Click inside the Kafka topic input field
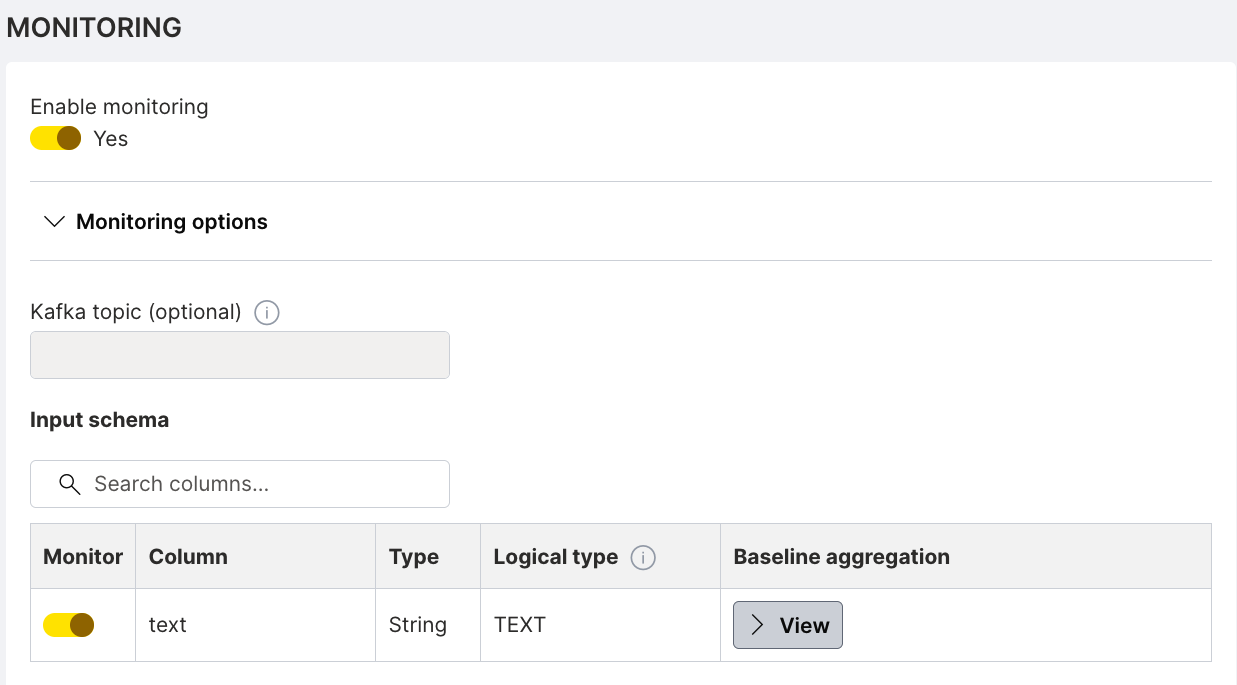1237x685 pixels. pos(239,355)
